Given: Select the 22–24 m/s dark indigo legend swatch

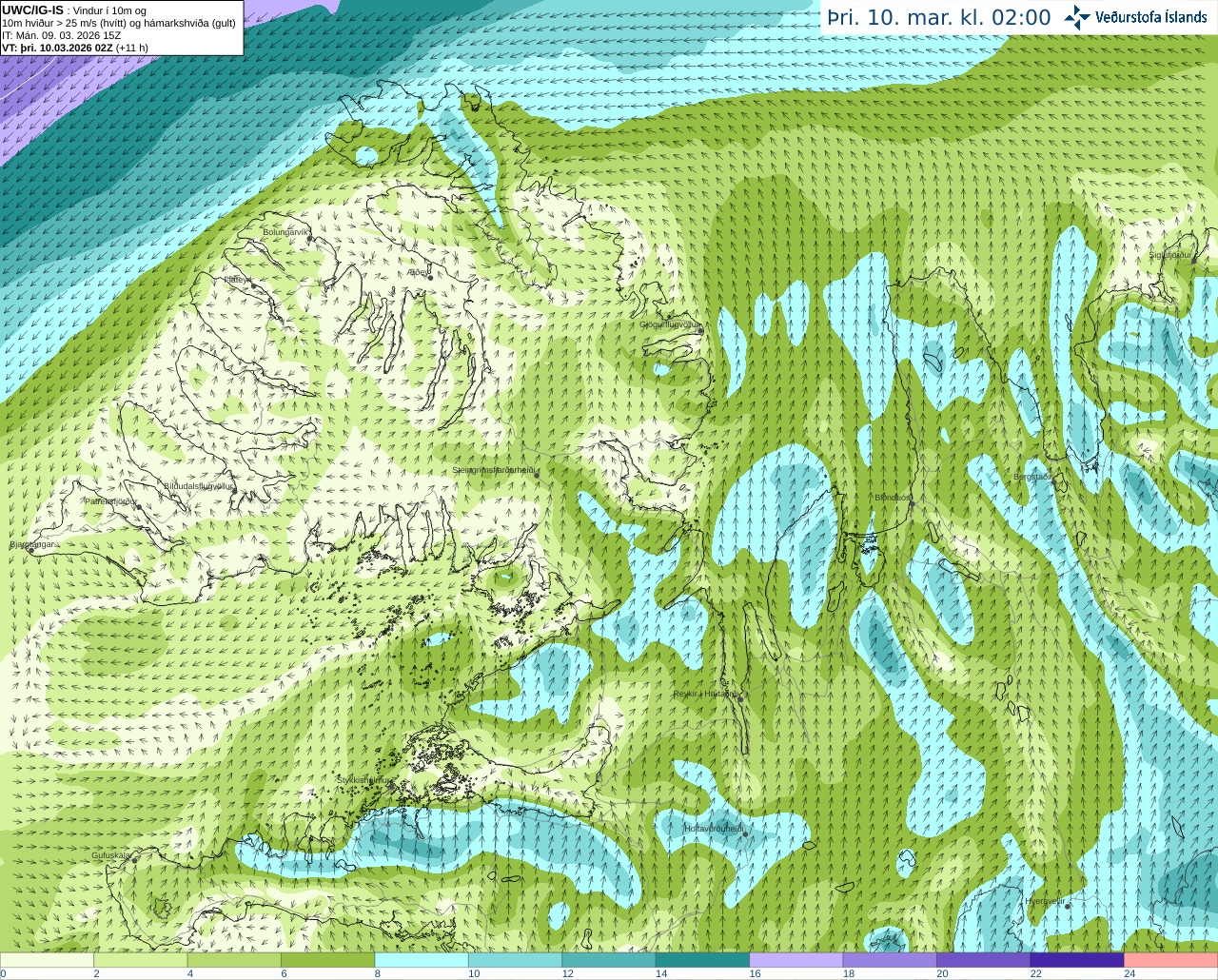Looking at the screenshot, I should coord(1076,960).
